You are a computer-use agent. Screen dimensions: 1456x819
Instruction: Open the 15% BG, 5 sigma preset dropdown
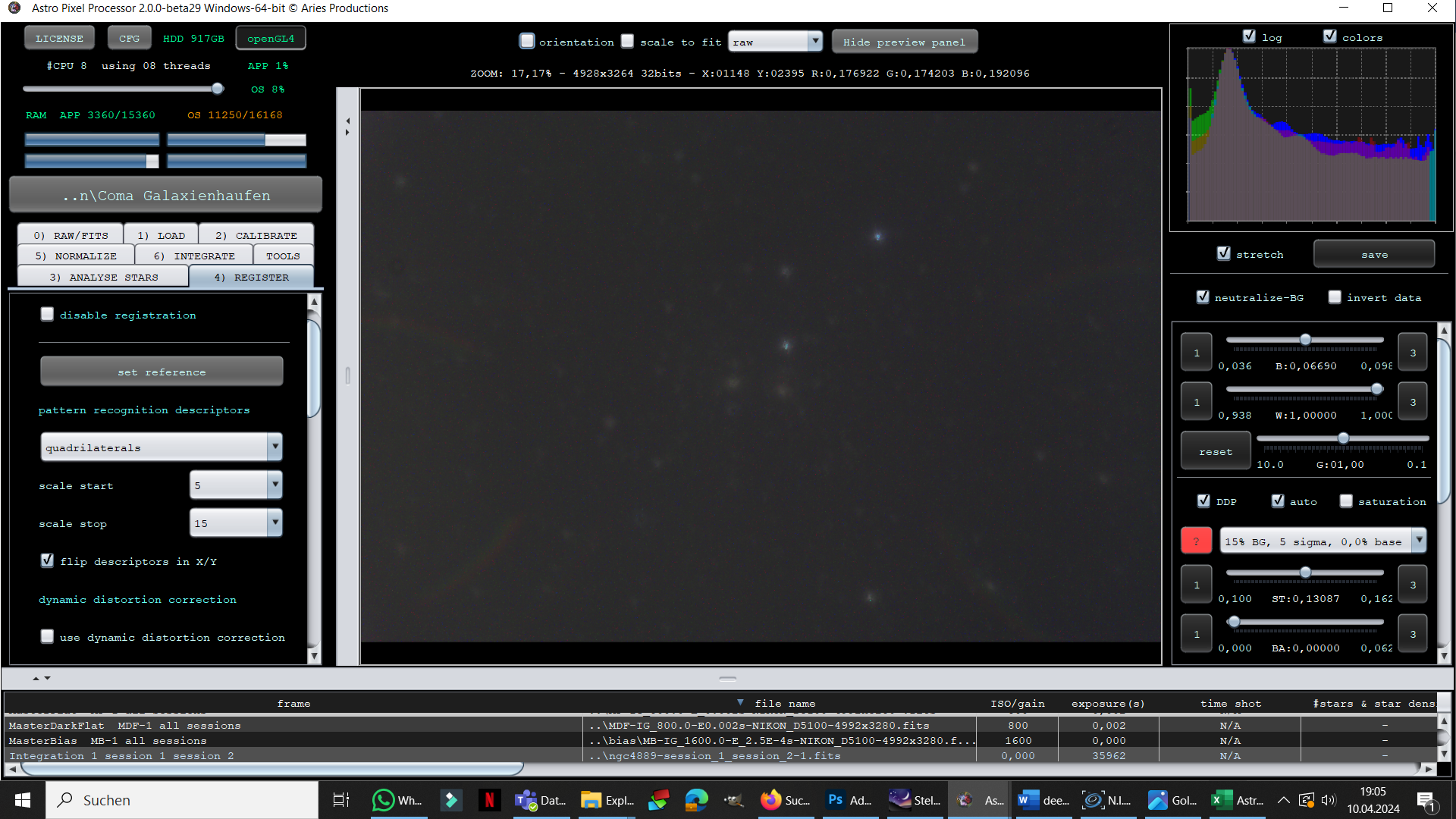tap(1323, 541)
